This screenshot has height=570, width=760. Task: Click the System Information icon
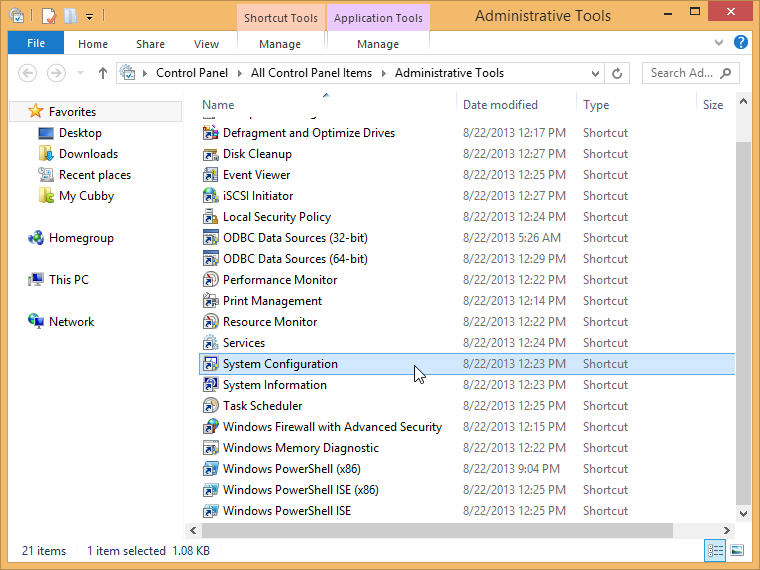(210, 385)
